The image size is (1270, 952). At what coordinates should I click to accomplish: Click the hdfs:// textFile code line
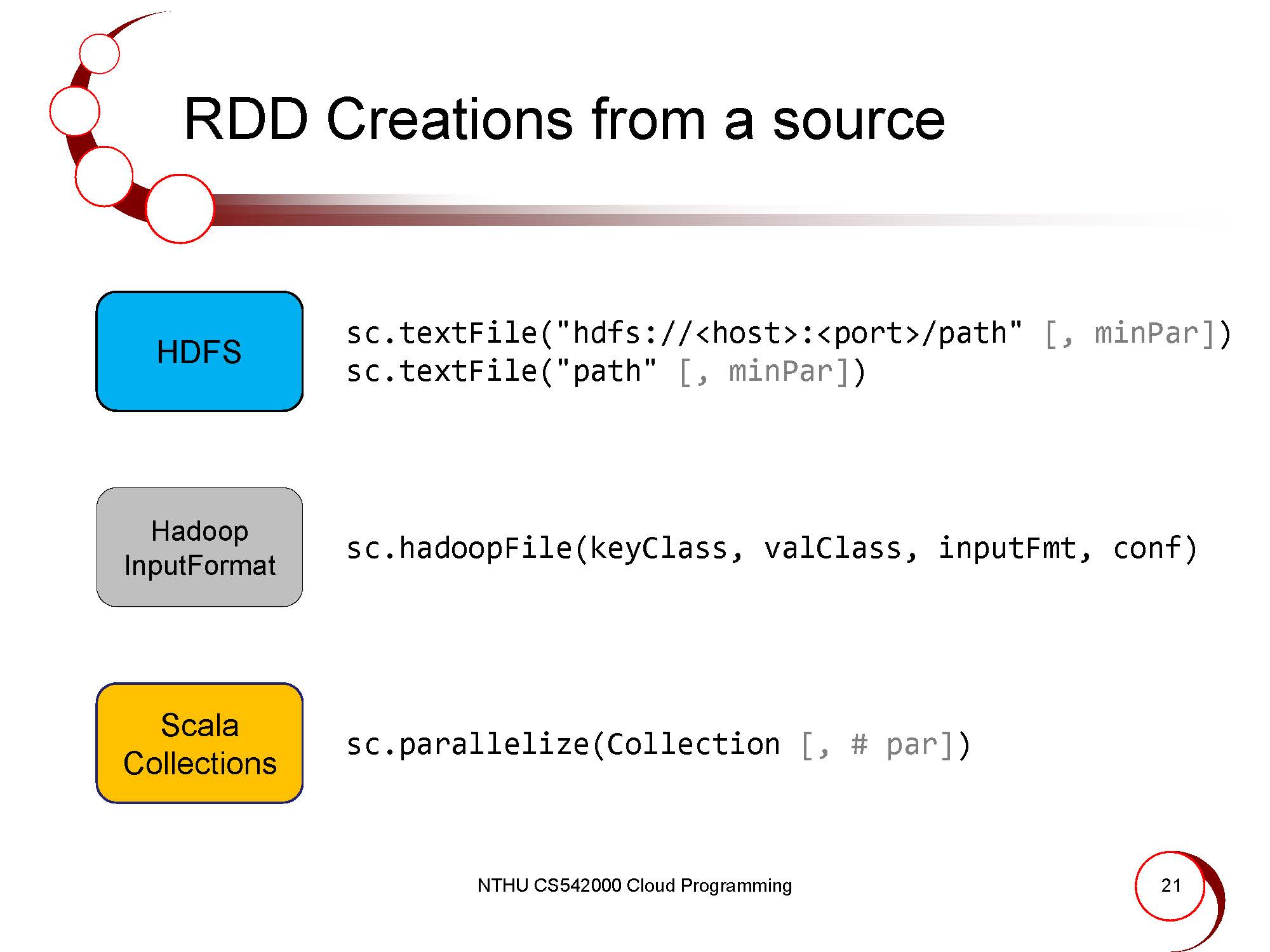(789, 333)
